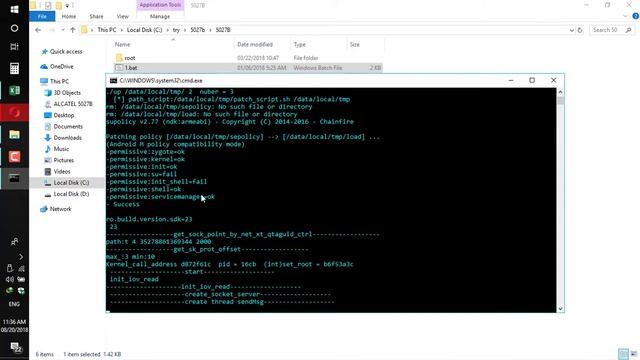This screenshot has width=640, height=360.
Task: Open Documents in navigation pane
Action: coord(68,127)
